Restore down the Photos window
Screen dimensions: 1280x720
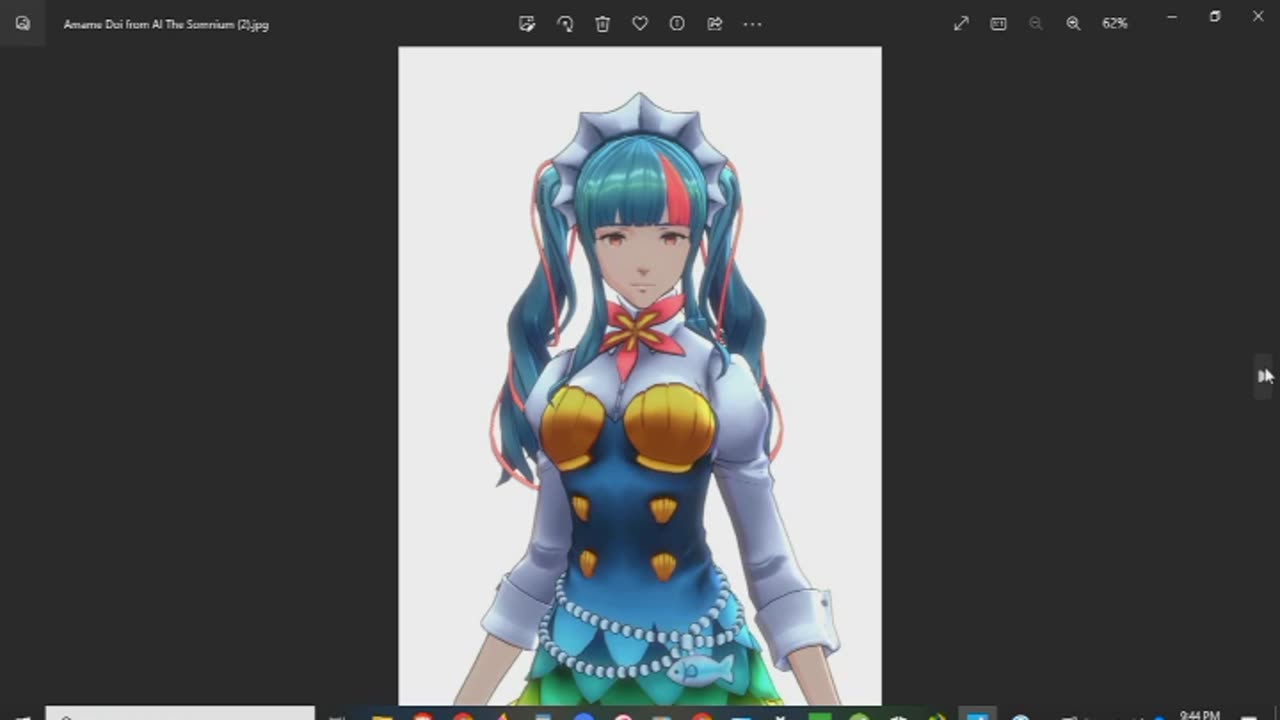click(1215, 17)
